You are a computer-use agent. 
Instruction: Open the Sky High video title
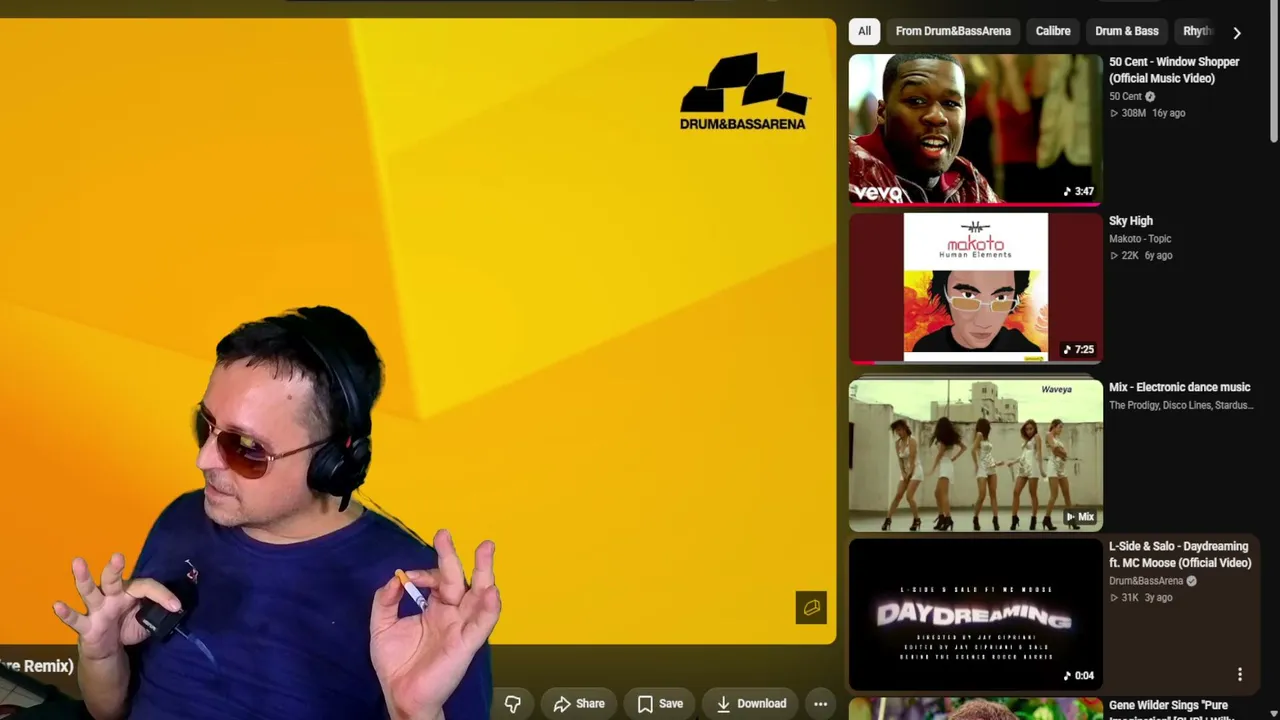[x=1131, y=221]
